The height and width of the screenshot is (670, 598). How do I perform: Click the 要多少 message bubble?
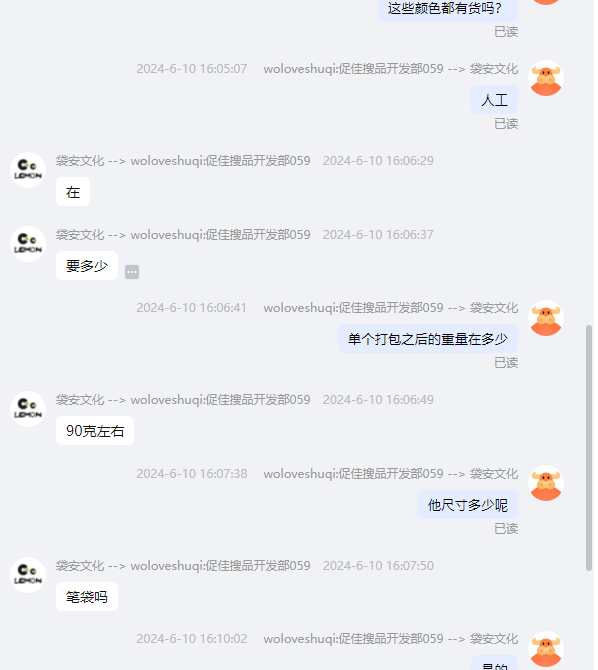87,265
